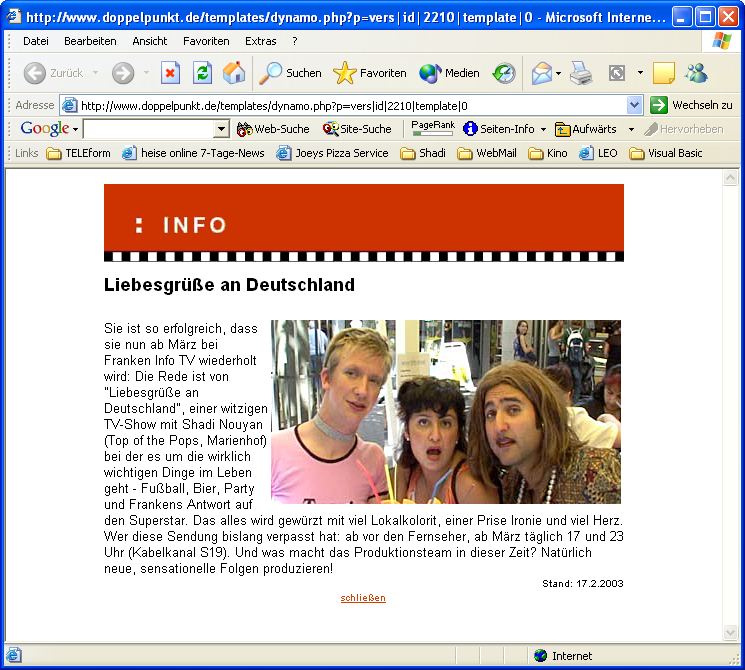
Task: Open the Favoriten menu in menu bar
Action: point(206,41)
